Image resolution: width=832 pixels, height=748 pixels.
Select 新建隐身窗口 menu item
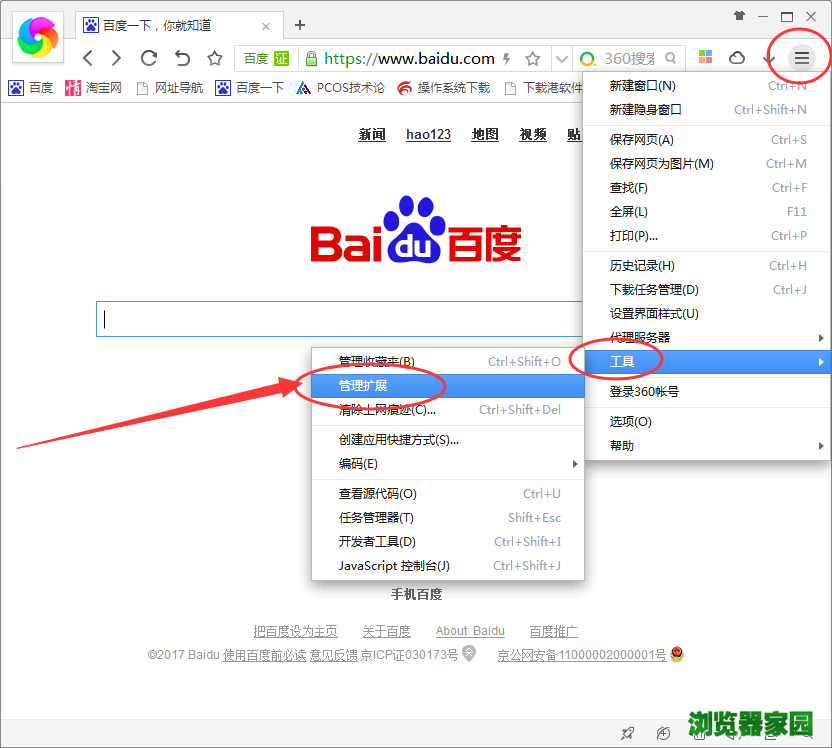tap(707, 110)
